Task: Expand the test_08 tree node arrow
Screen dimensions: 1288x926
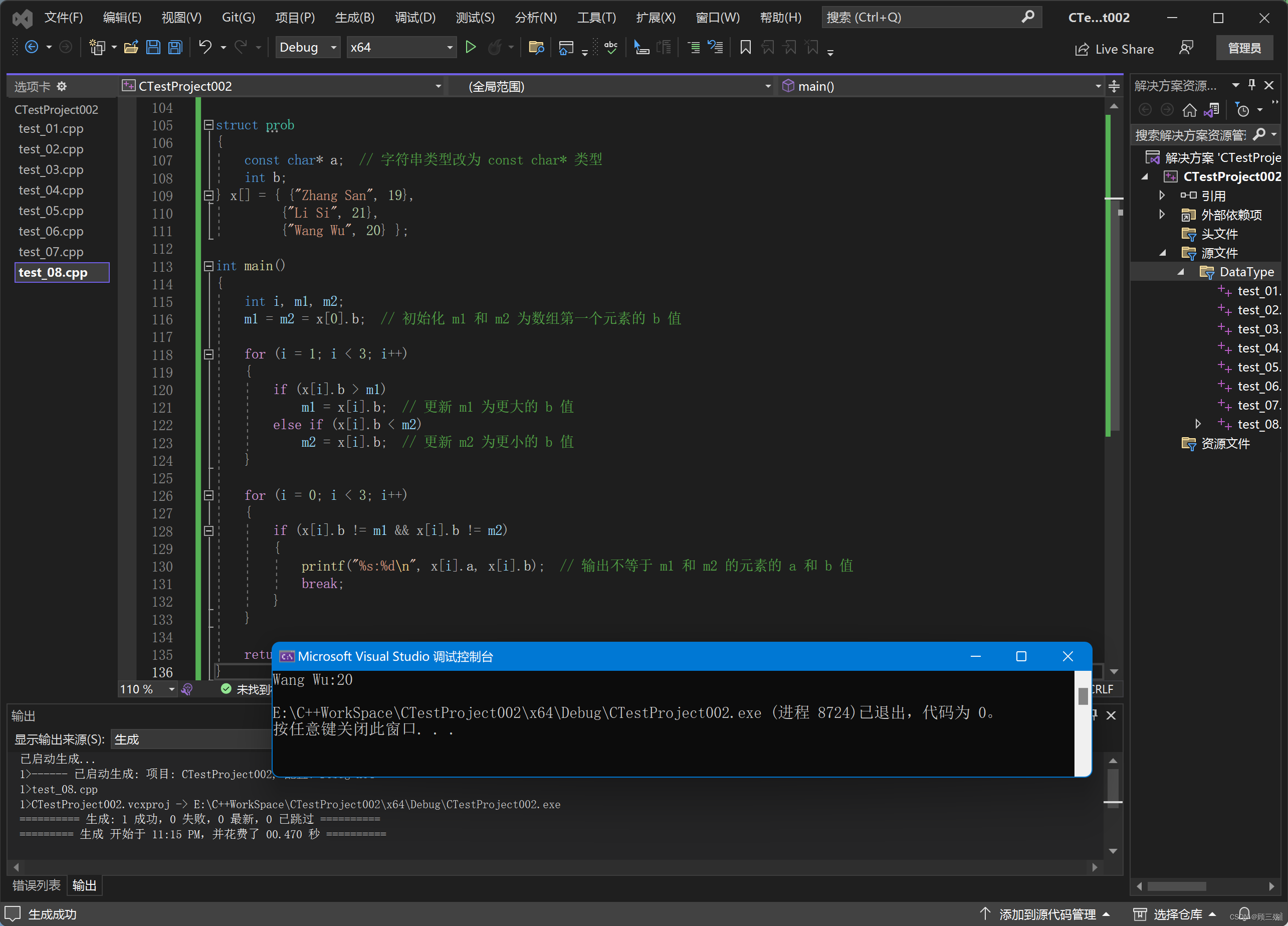Action: (x=1198, y=424)
